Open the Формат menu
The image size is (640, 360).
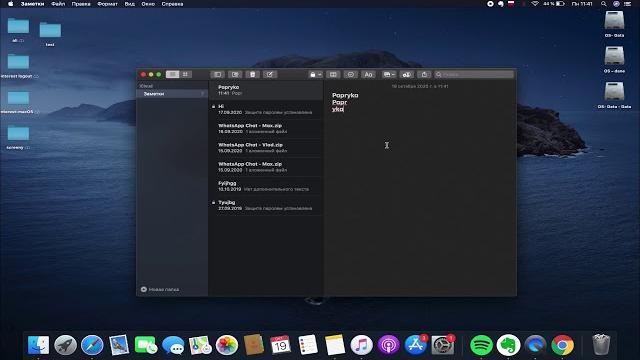[x=107, y=4]
